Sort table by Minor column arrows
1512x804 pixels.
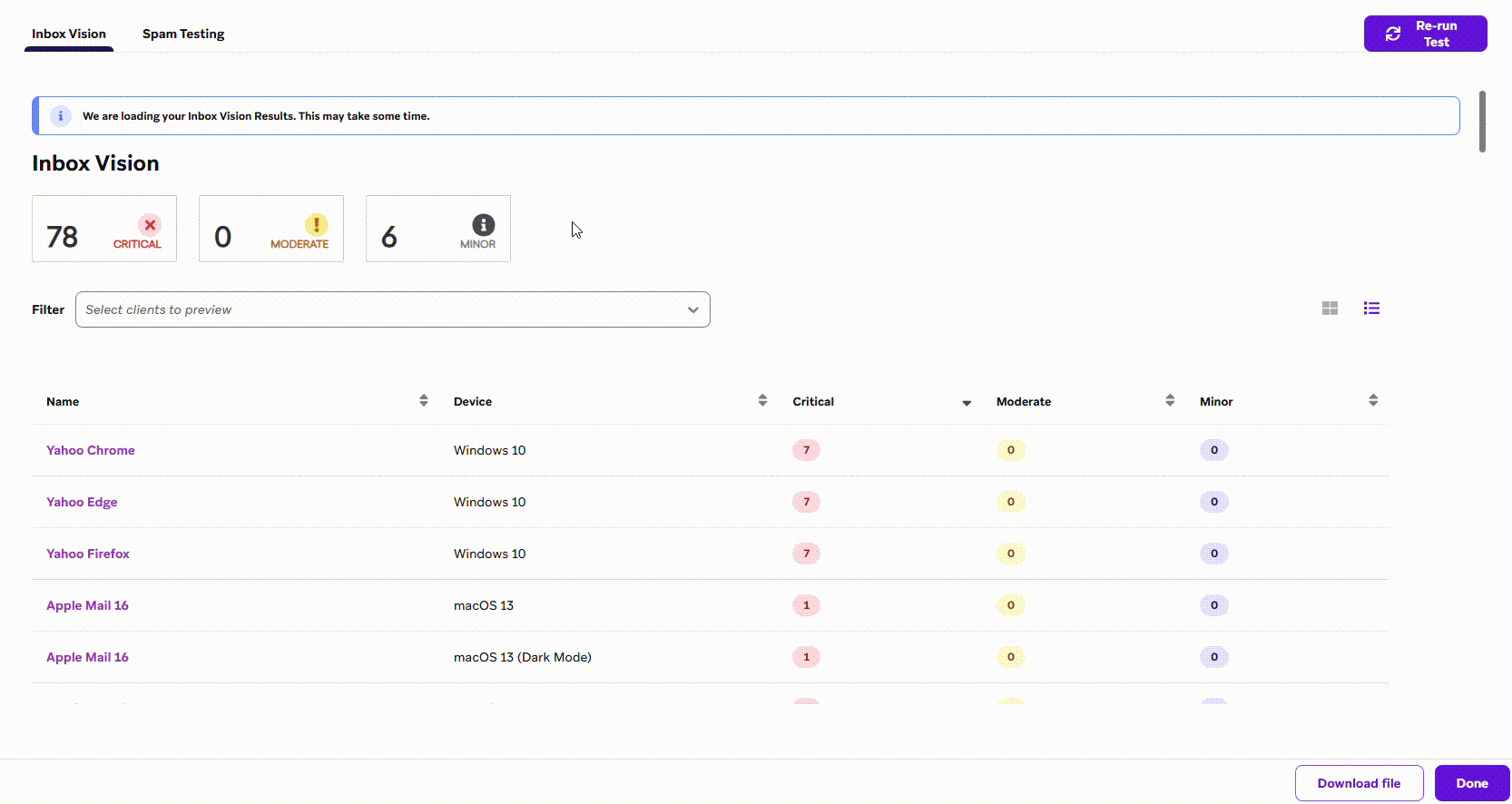1373,400
